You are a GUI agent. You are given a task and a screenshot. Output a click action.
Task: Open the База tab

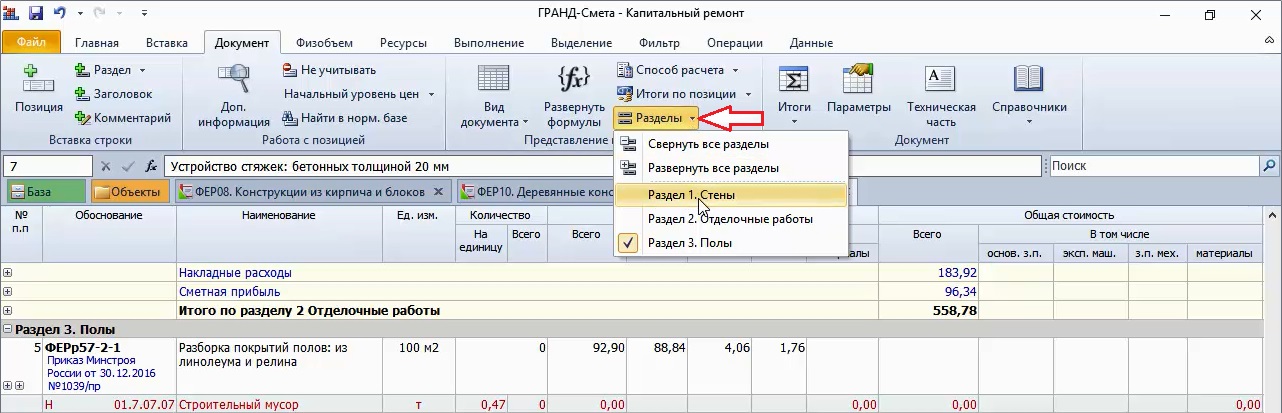(45, 191)
